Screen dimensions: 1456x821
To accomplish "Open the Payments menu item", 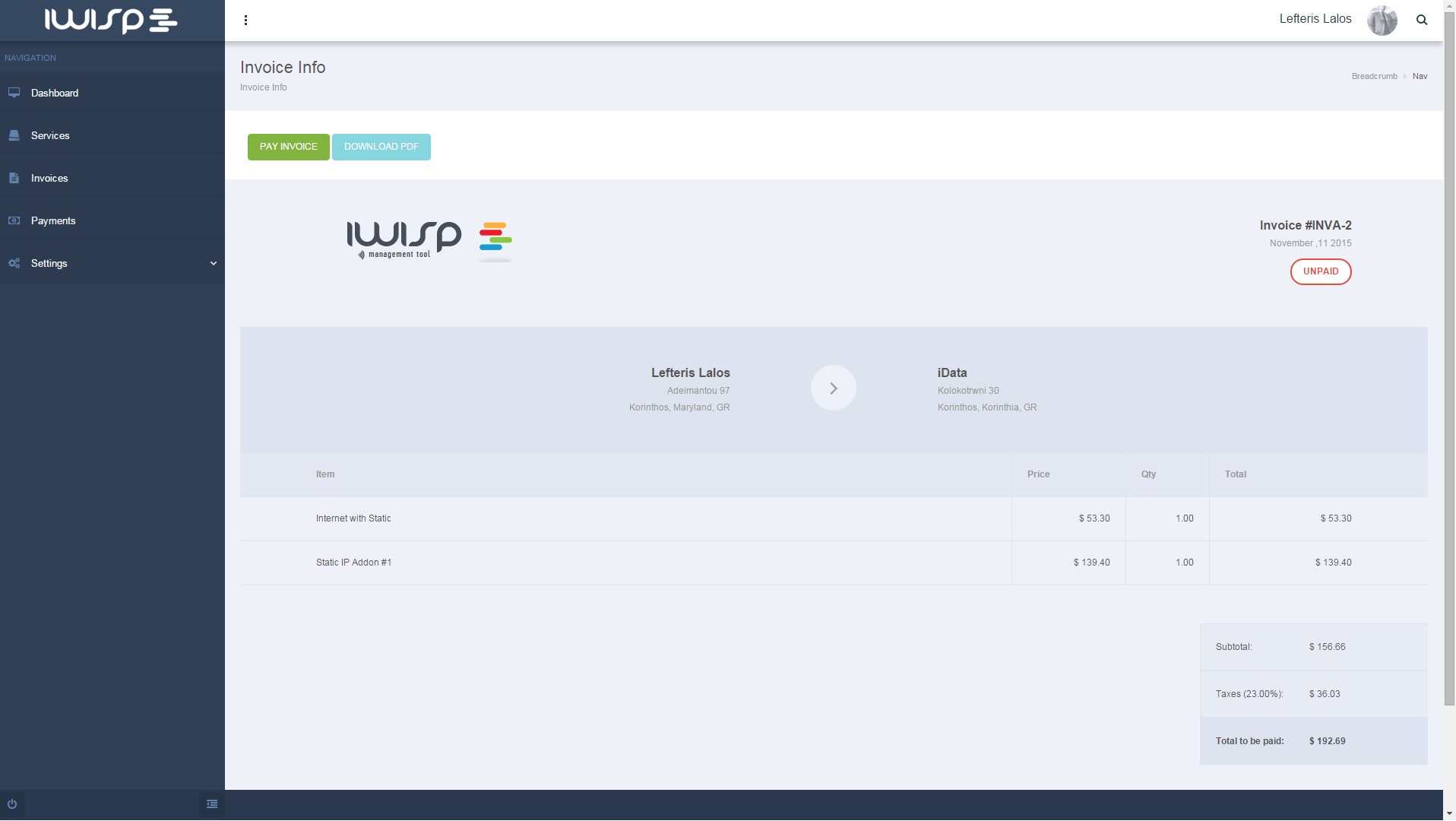I will pos(53,220).
